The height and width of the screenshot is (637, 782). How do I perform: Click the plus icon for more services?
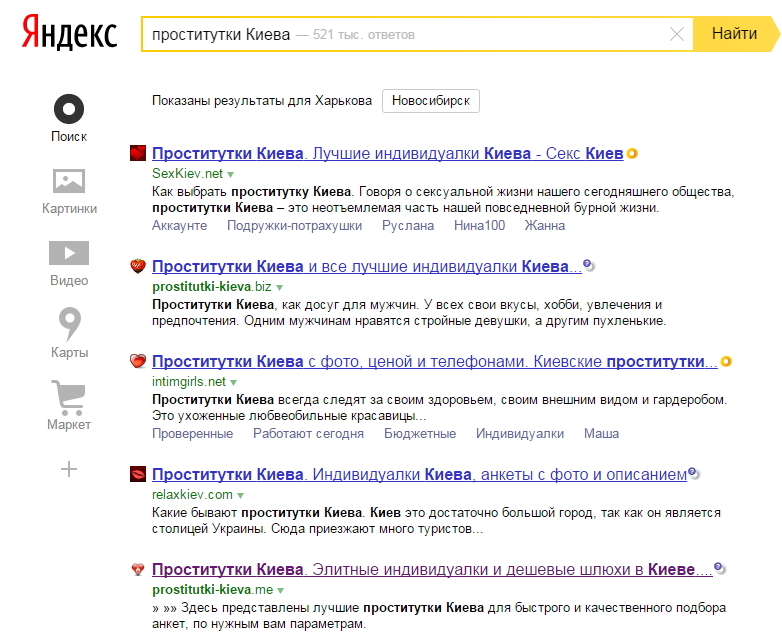tap(69, 469)
